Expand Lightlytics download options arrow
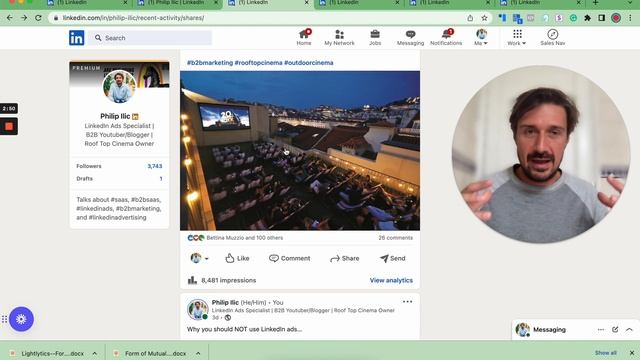 click(95, 353)
